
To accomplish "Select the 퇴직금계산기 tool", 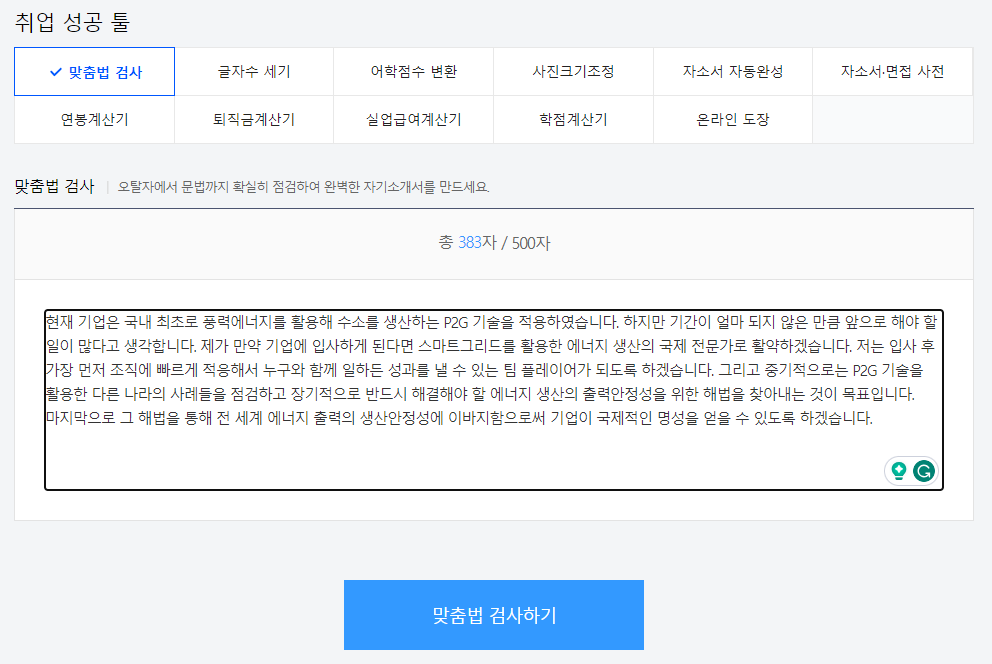I will point(253,118).
